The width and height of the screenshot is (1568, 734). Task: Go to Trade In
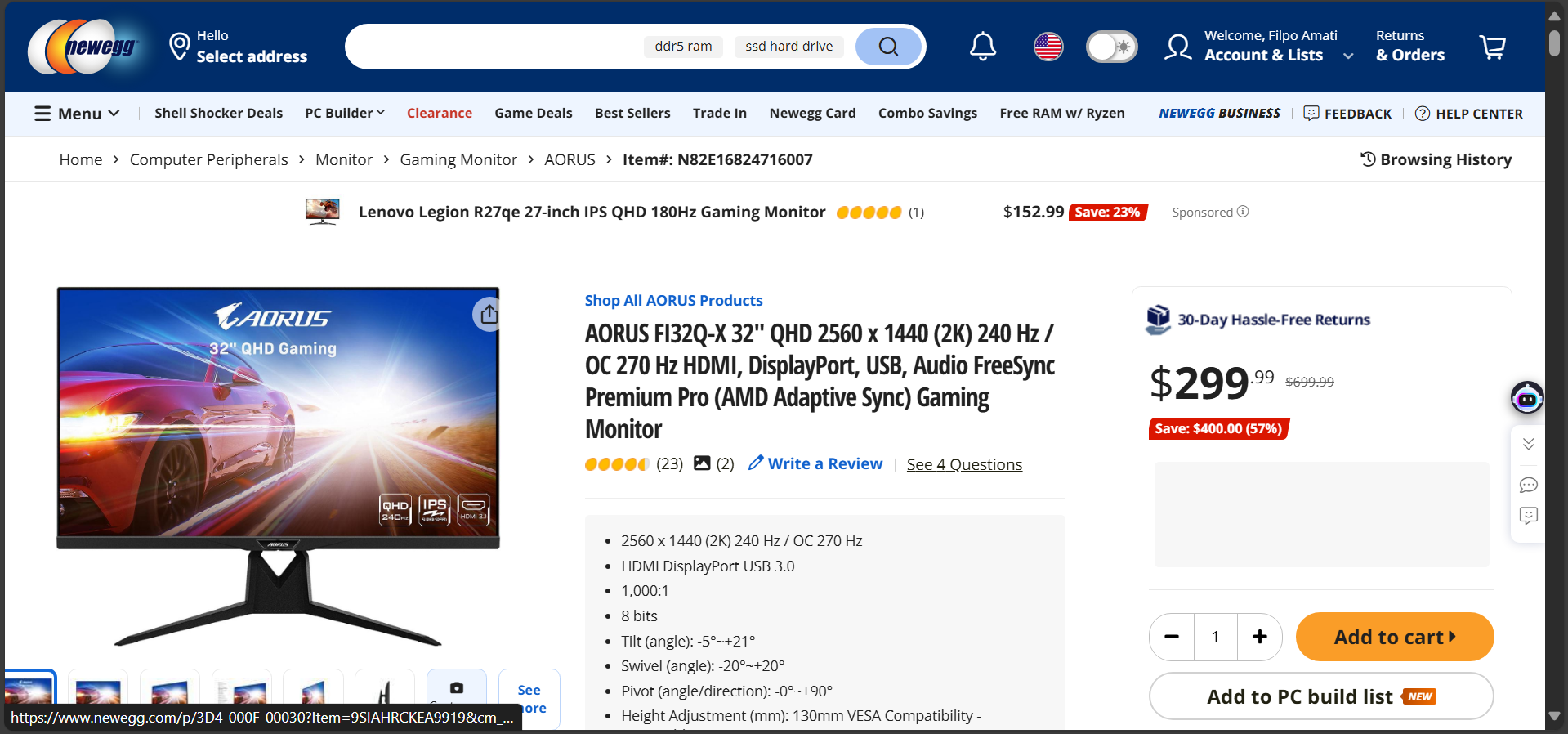(x=720, y=113)
